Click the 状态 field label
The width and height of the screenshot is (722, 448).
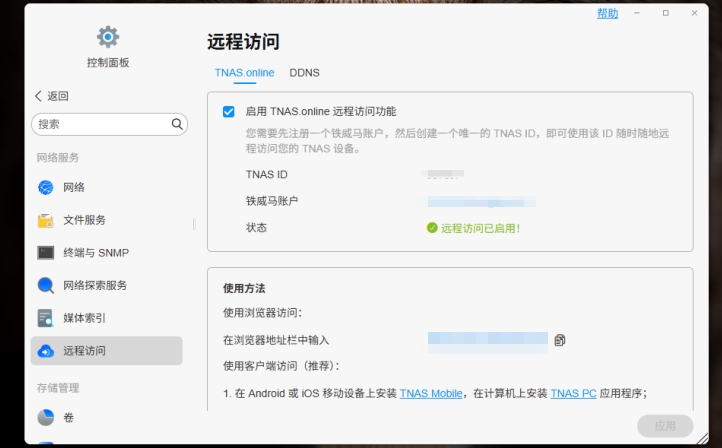click(x=256, y=227)
